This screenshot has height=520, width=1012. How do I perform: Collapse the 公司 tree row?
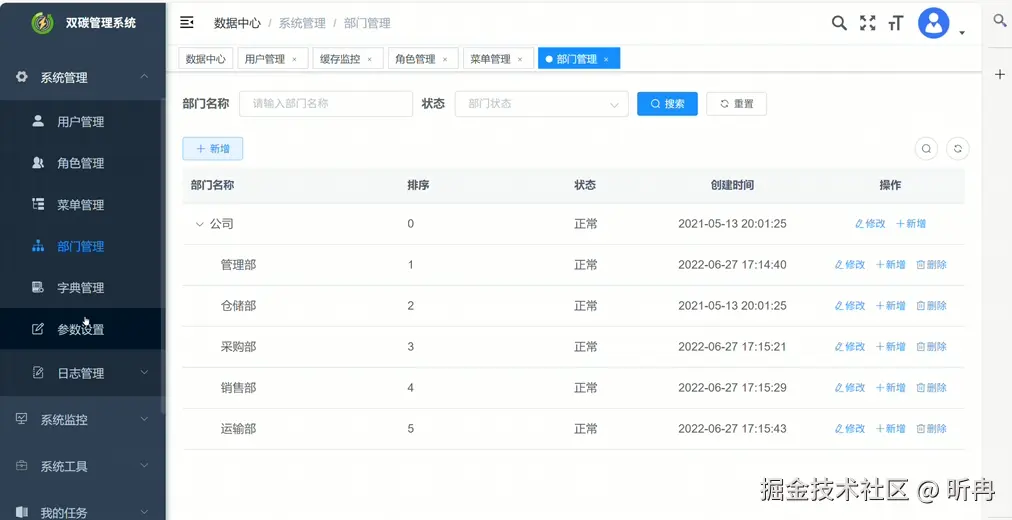tap(199, 224)
